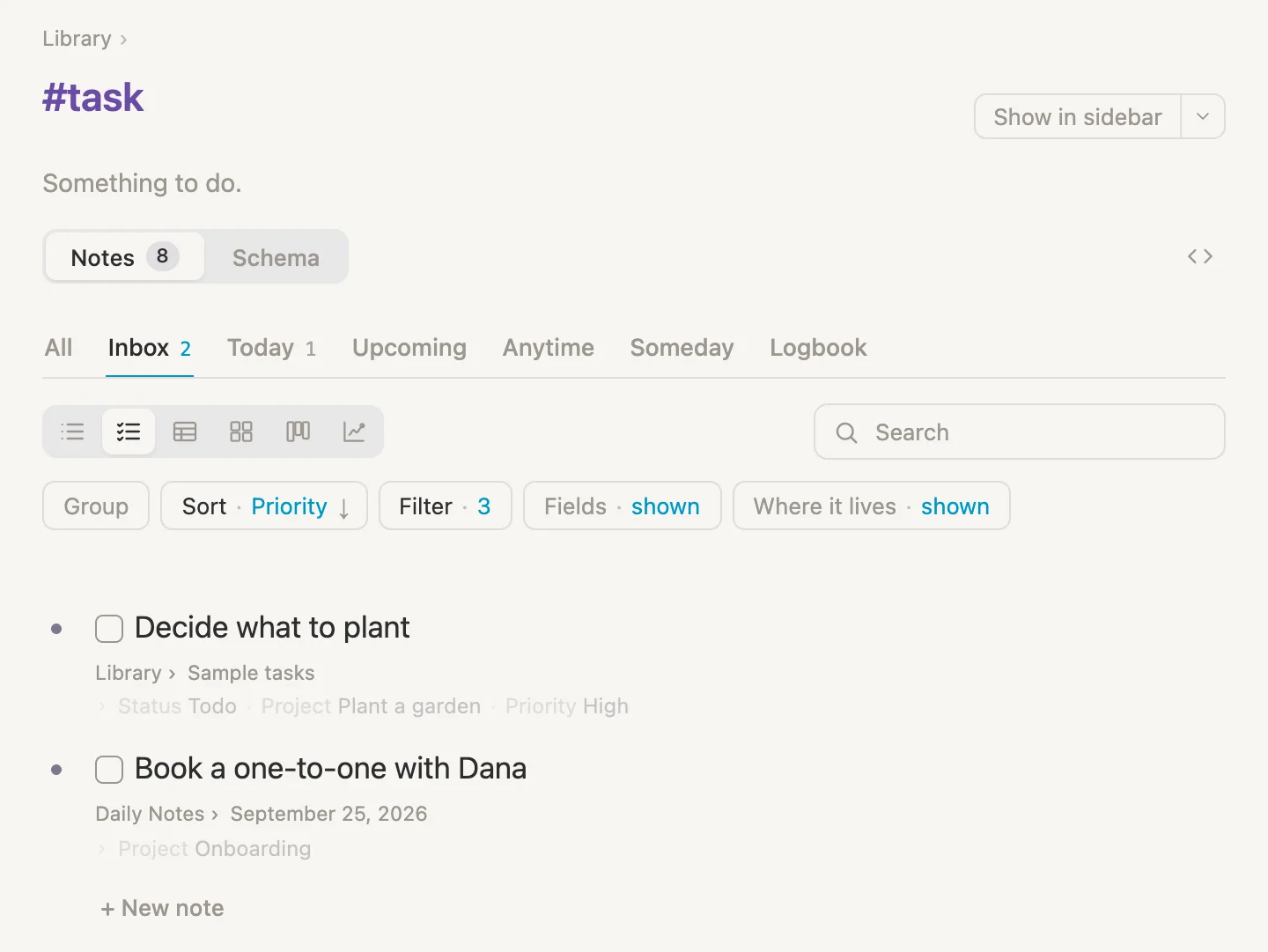Open the chart view icon

tap(354, 432)
